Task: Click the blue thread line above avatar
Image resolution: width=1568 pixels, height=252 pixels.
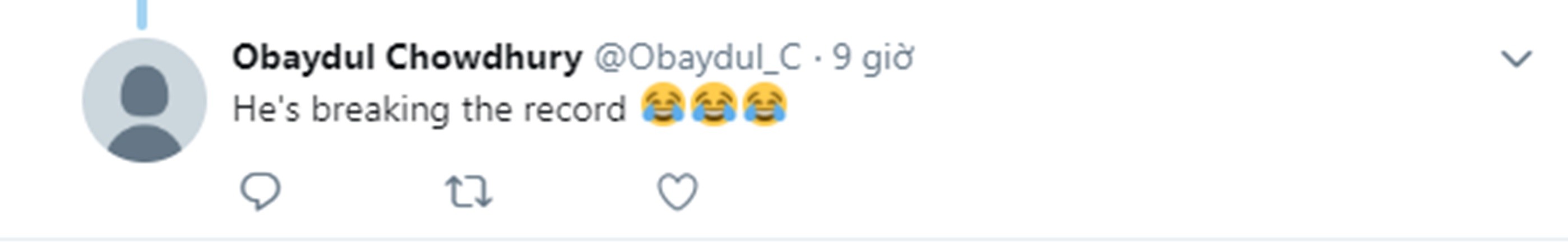Action: [x=142, y=13]
